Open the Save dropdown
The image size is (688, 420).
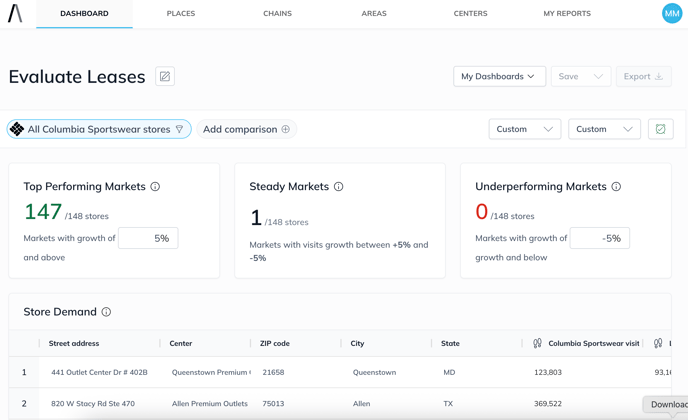pos(580,77)
